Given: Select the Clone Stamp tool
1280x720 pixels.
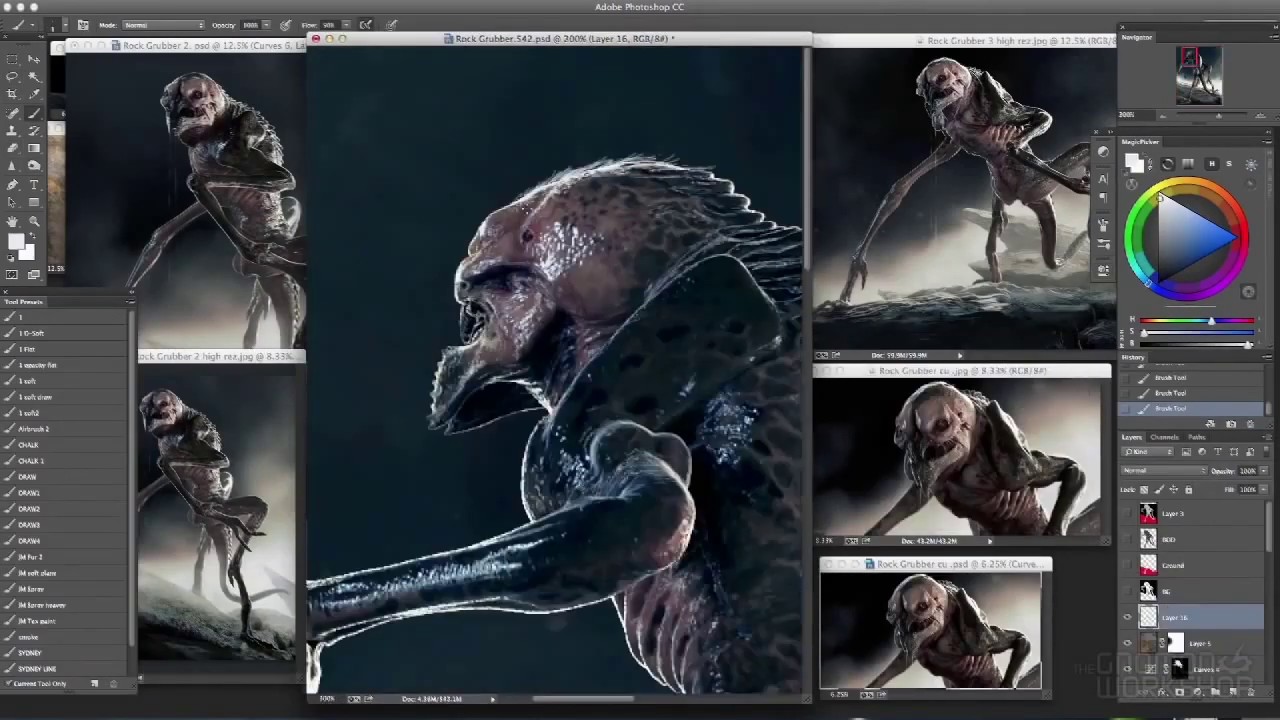Looking at the screenshot, I should [x=12, y=130].
